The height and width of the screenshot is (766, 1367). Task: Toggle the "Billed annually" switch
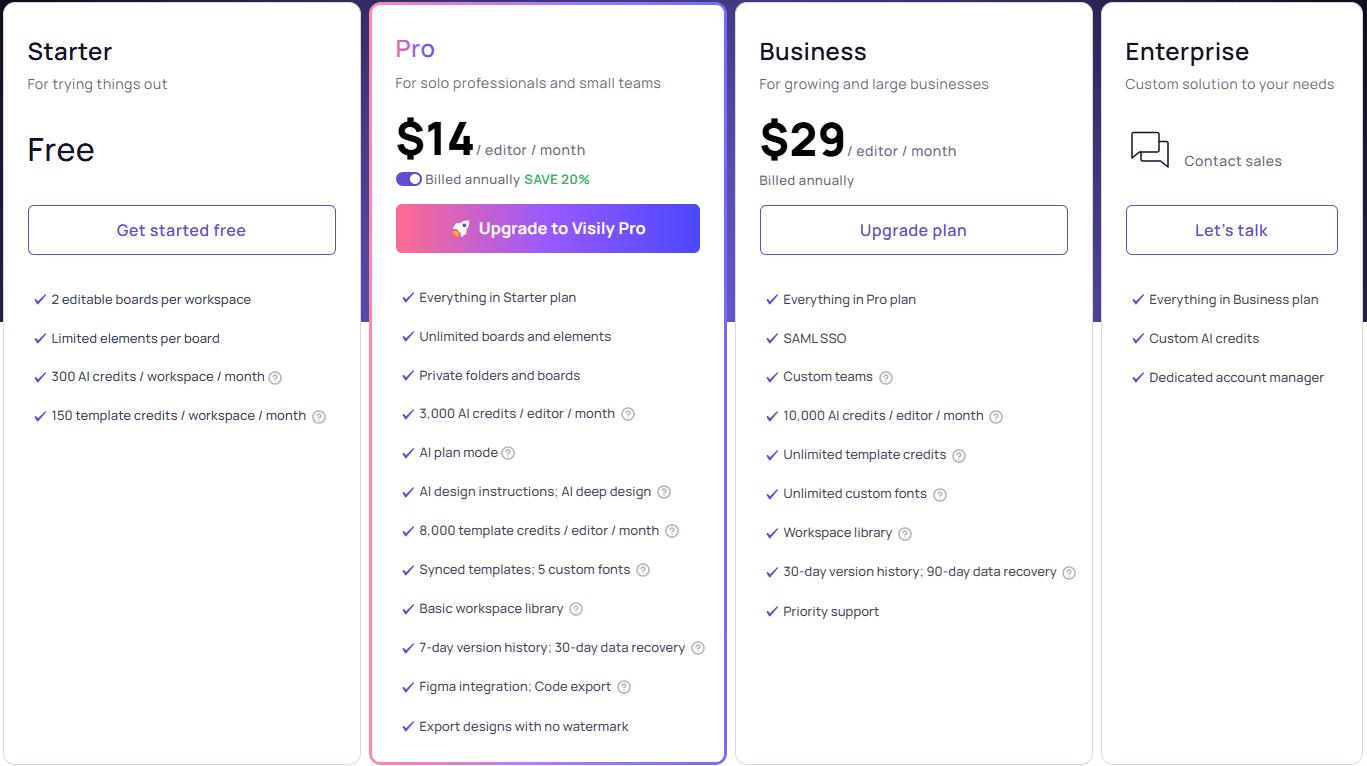408,179
